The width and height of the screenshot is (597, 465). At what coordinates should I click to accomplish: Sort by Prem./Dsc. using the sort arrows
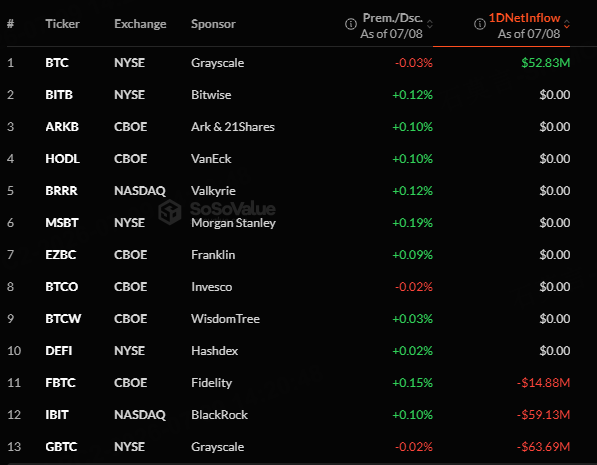pyautogui.click(x=430, y=24)
